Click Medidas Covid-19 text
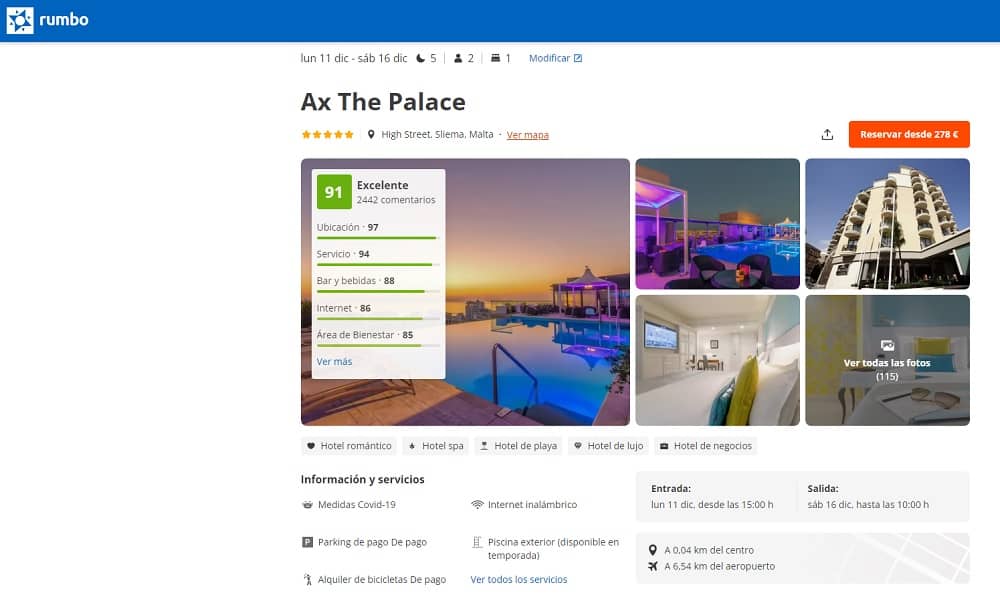The height and width of the screenshot is (611, 1000). [357, 504]
